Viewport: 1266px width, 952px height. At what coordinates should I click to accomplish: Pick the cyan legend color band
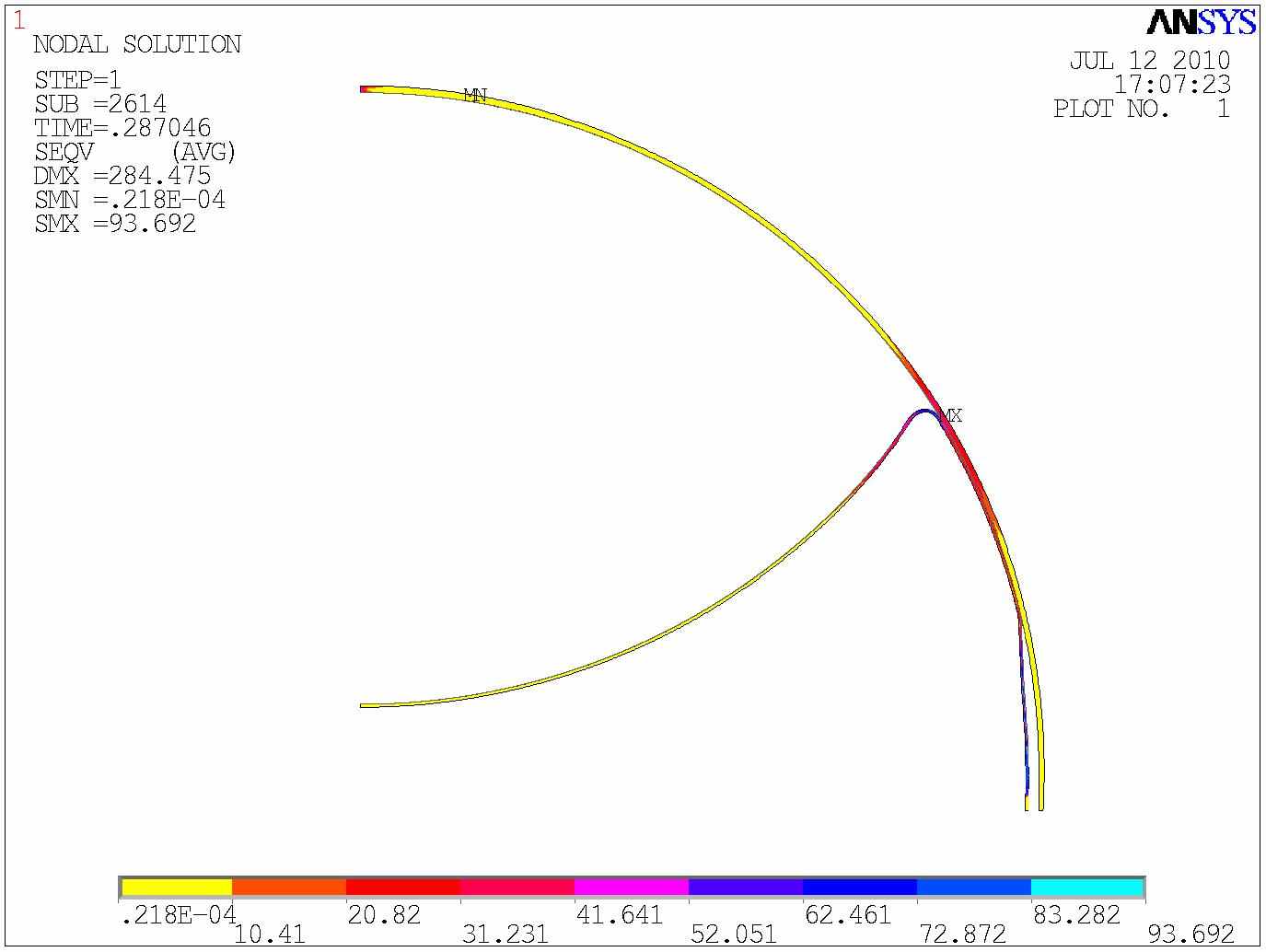coord(1087,887)
